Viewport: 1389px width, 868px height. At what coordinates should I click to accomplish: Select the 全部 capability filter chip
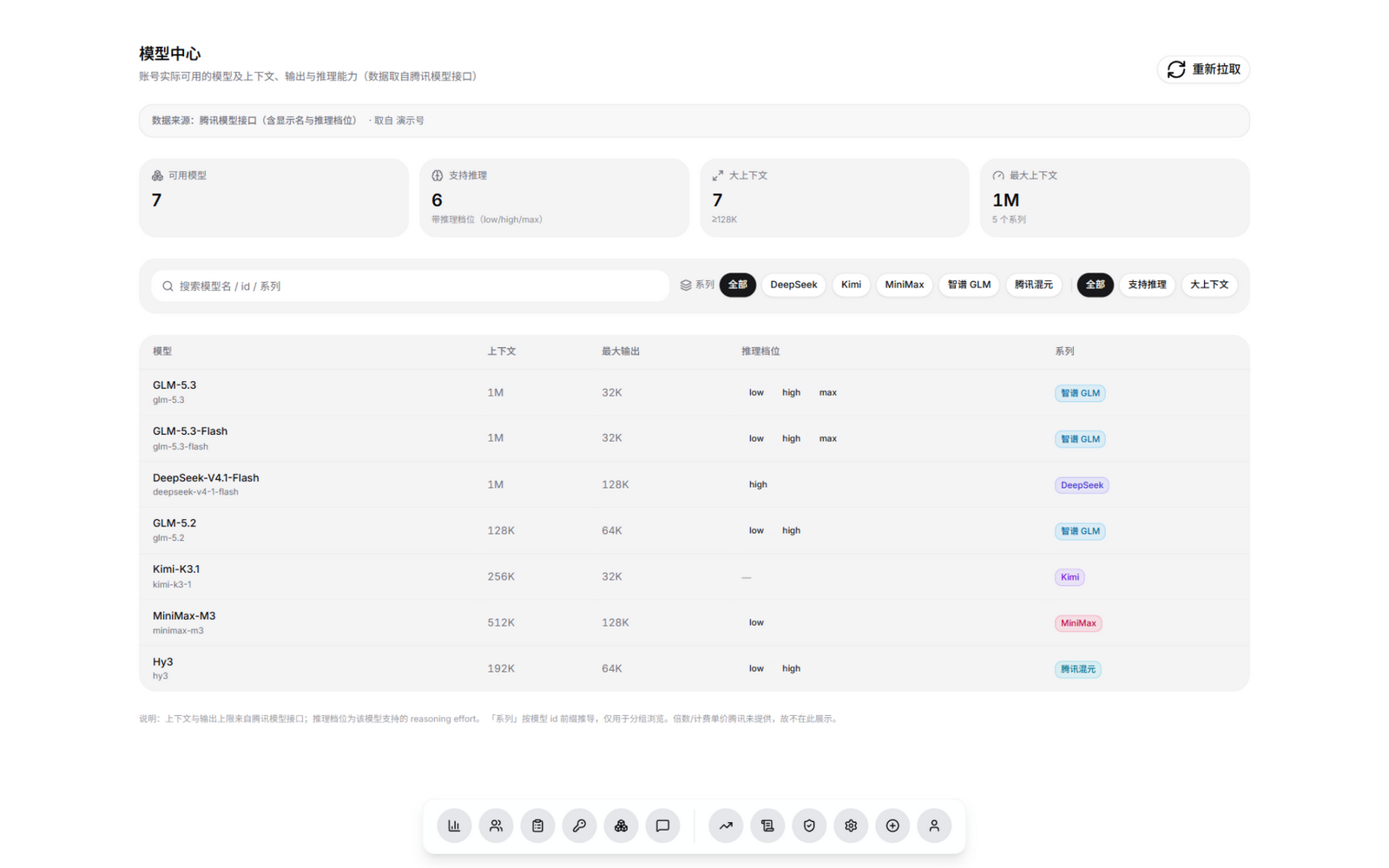(1096, 285)
